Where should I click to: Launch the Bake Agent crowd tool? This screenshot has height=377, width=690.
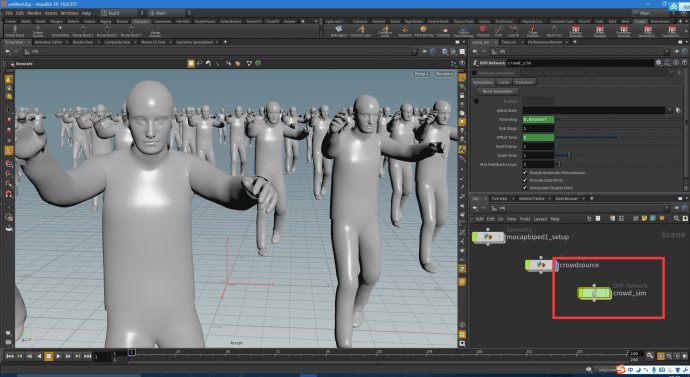[338, 31]
